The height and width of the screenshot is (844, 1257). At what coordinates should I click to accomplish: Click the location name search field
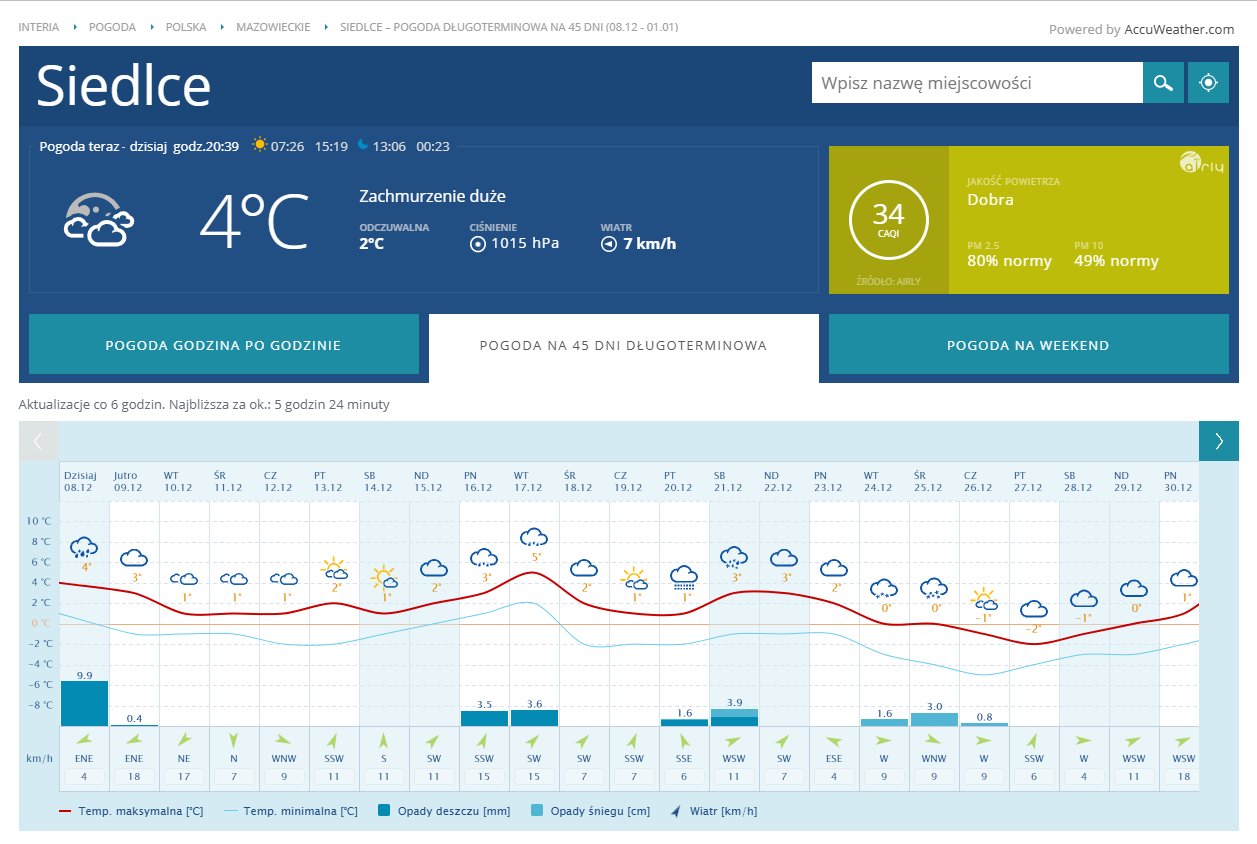(976, 83)
